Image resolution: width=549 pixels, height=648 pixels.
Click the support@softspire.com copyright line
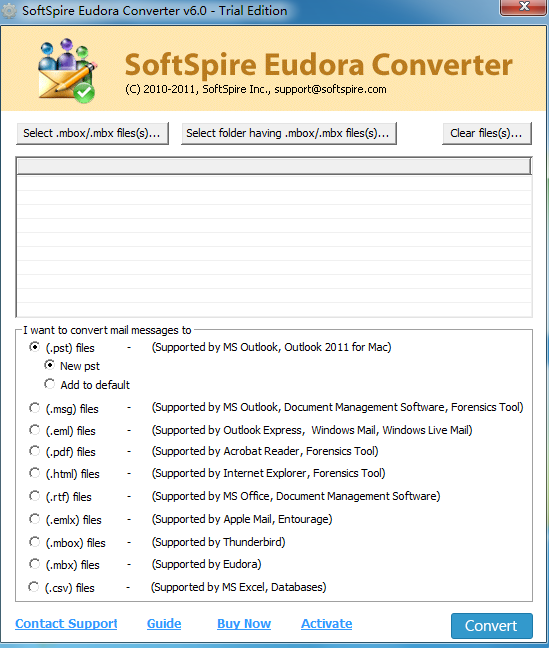click(x=256, y=89)
